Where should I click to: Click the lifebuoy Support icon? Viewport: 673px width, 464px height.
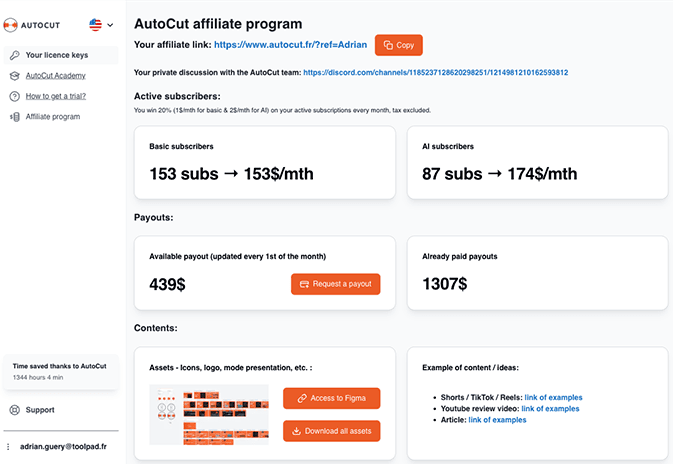[15, 410]
